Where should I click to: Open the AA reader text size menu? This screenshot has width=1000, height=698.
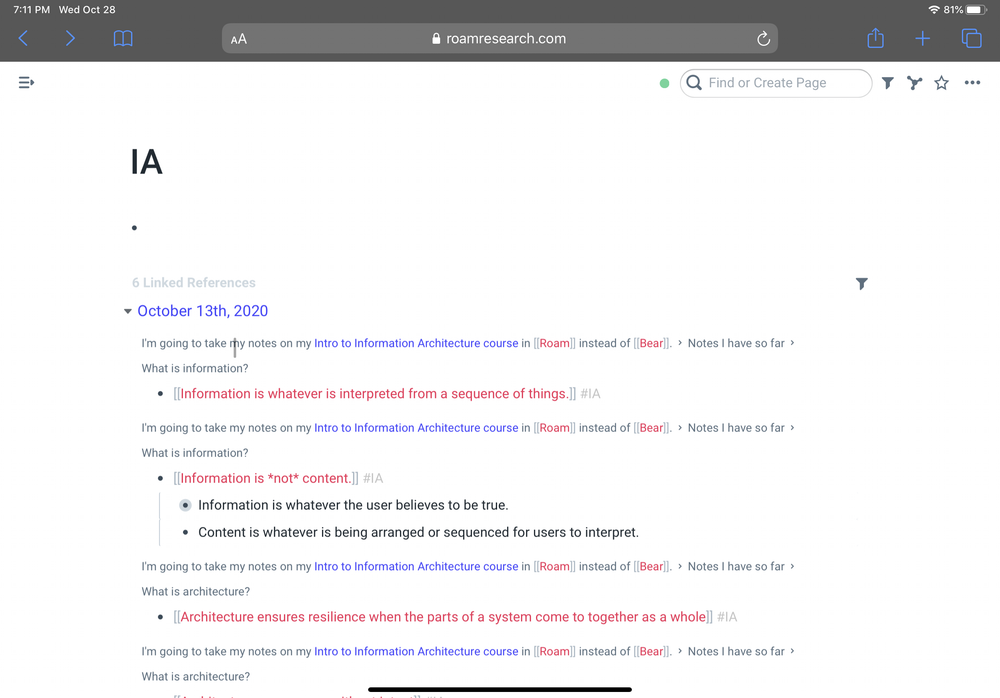point(239,39)
